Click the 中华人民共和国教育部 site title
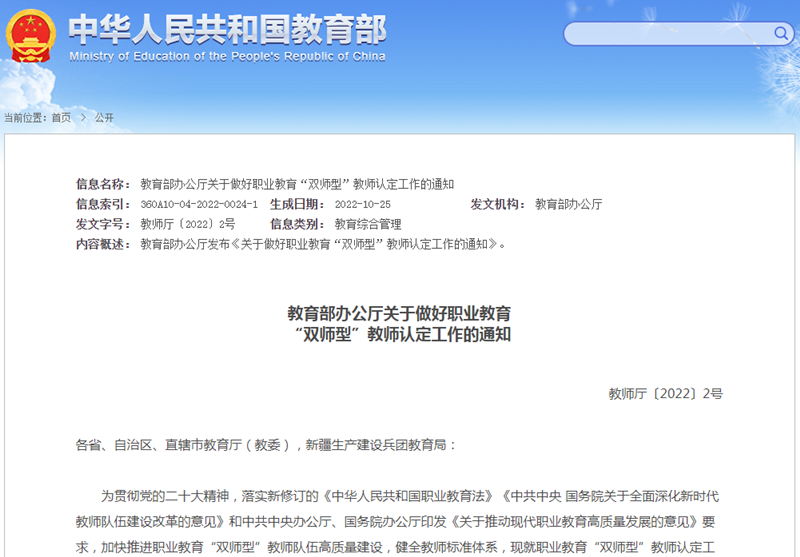The width and height of the screenshot is (800, 557). pyautogui.click(x=228, y=30)
